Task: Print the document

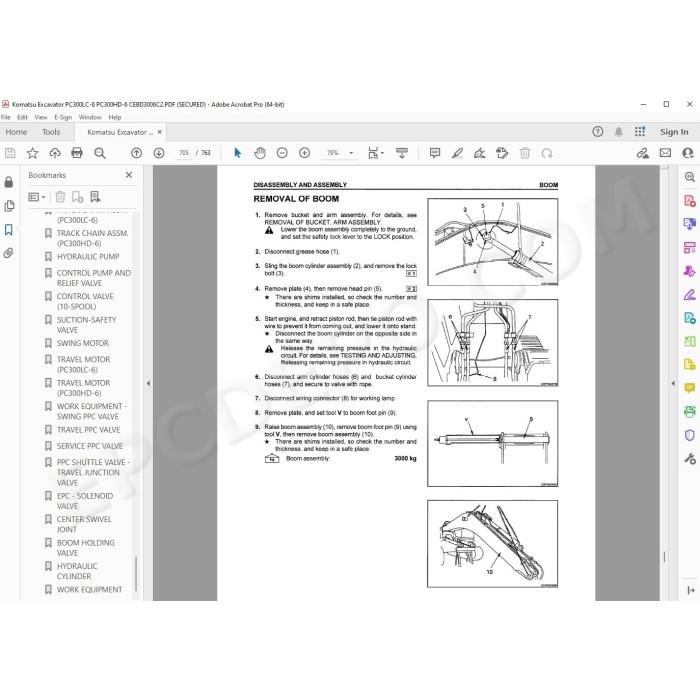Action: point(77,153)
